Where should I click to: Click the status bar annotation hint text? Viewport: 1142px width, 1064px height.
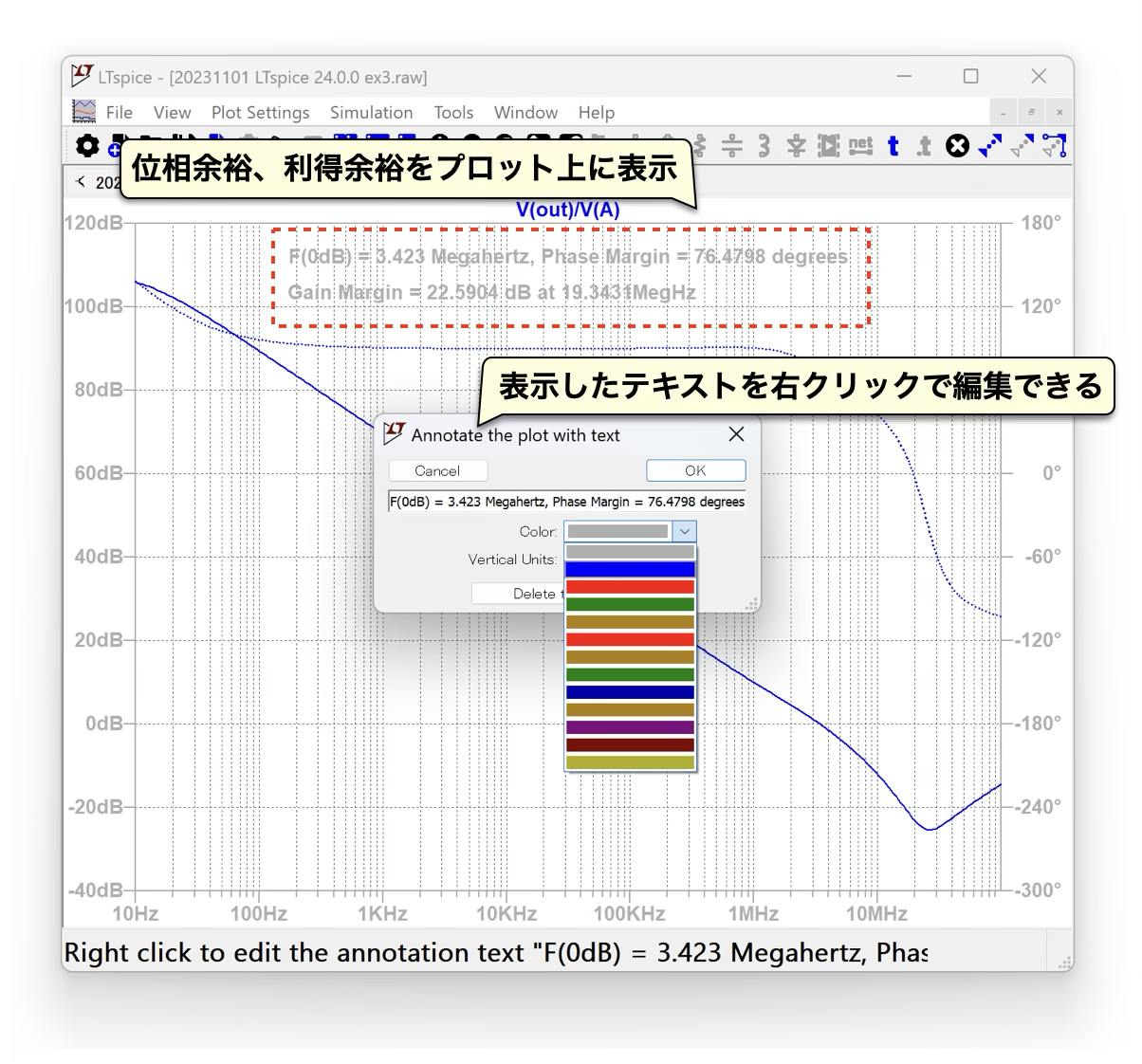tap(495, 952)
